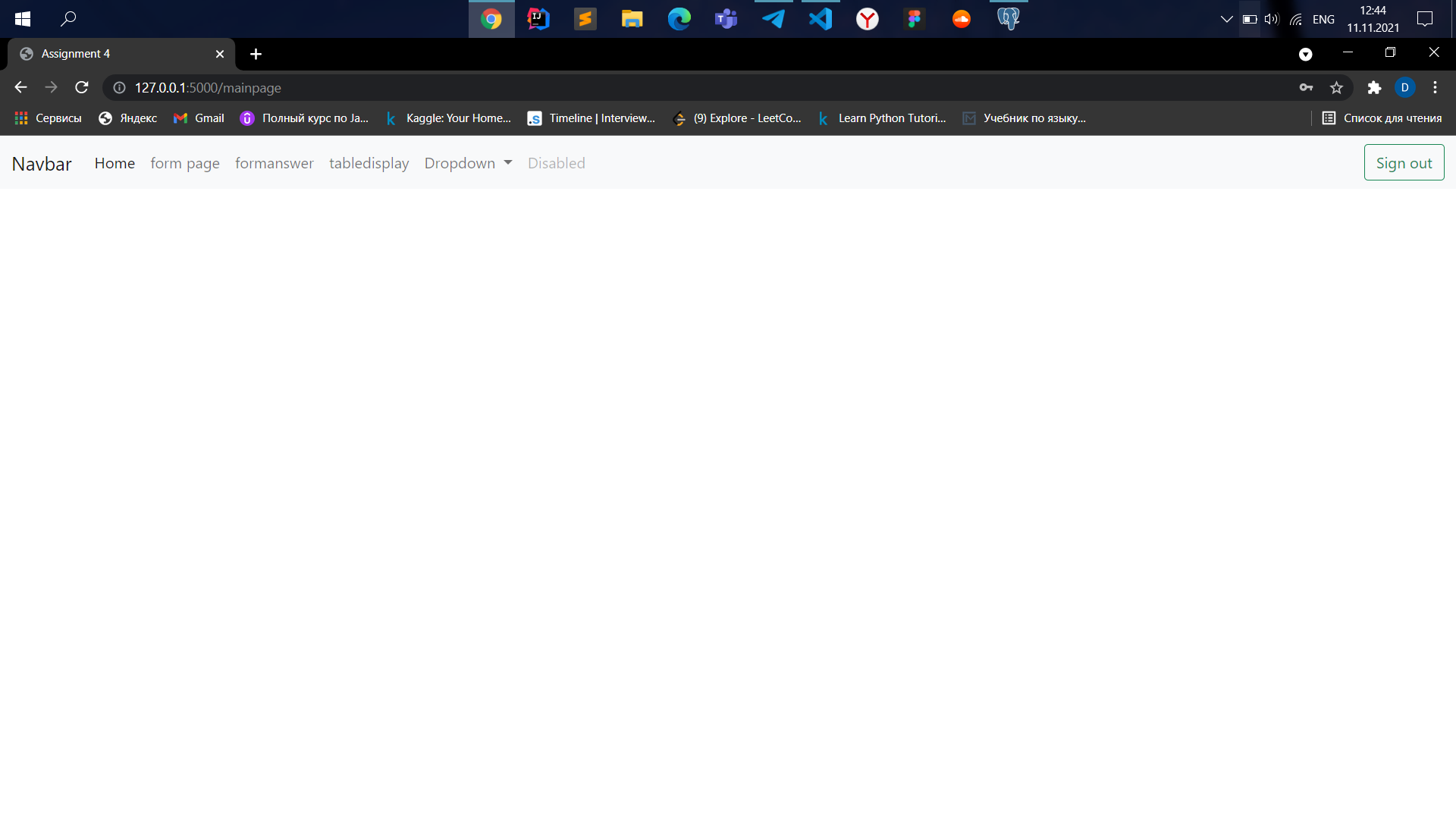Go to the Home navigation item
The width and height of the screenshot is (1456, 819).
(x=115, y=163)
